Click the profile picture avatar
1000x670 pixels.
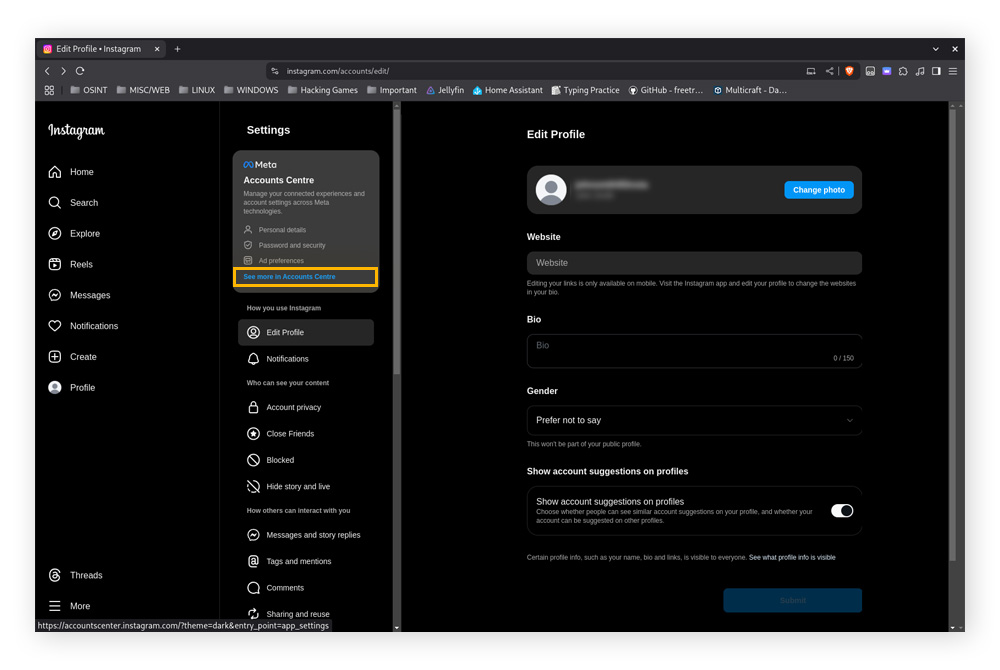[x=551, y=190]
